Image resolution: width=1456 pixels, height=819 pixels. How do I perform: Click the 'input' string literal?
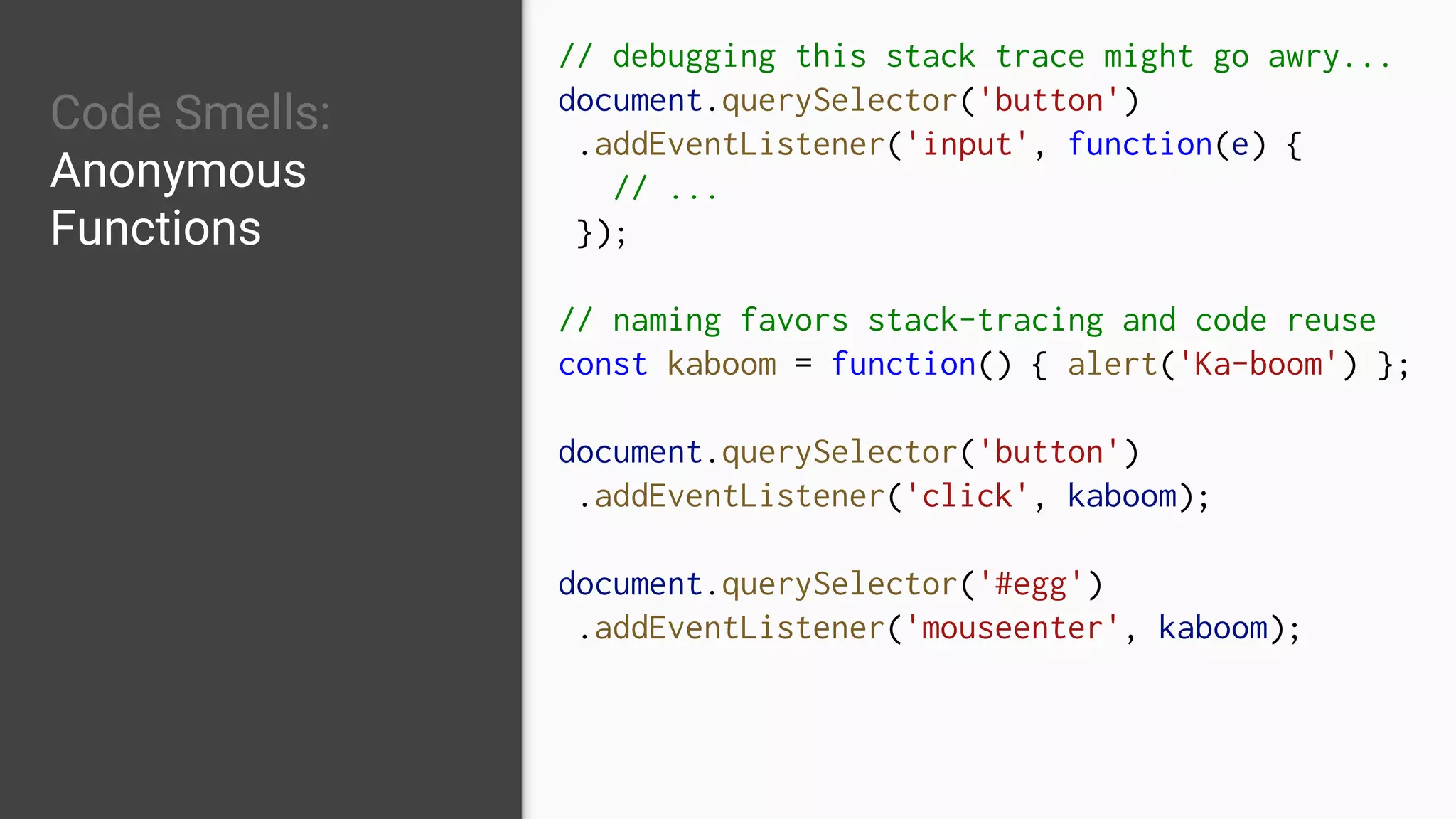(x=967, y=145)
